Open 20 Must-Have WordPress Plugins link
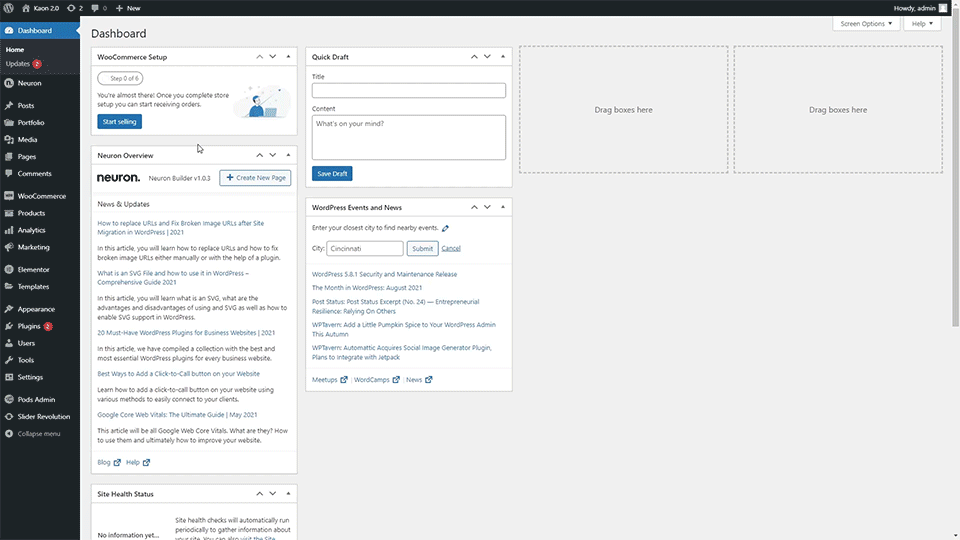 pyautogui.click(x=186, y=333)
